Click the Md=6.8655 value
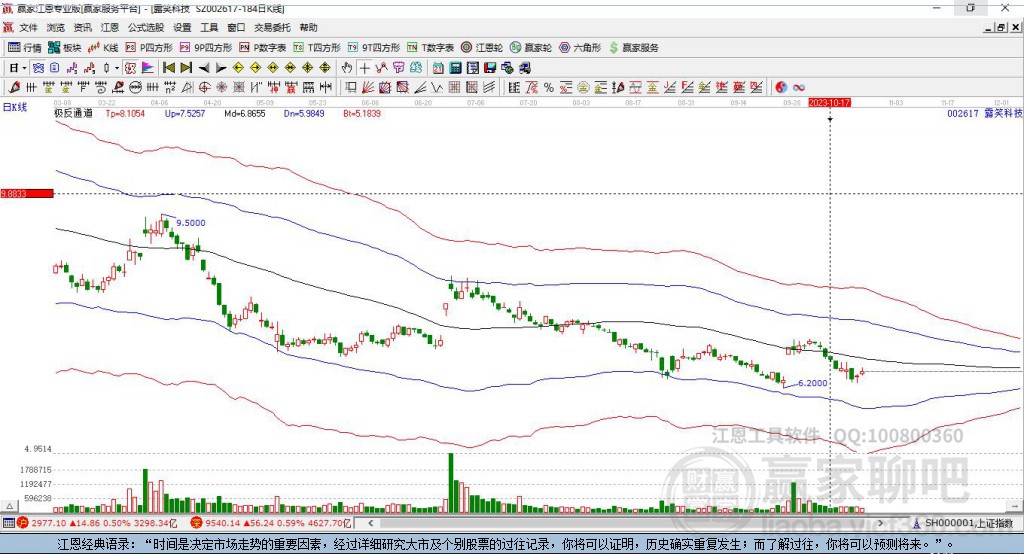This screenshot has height=554, width=1024. tap(245, 113)
